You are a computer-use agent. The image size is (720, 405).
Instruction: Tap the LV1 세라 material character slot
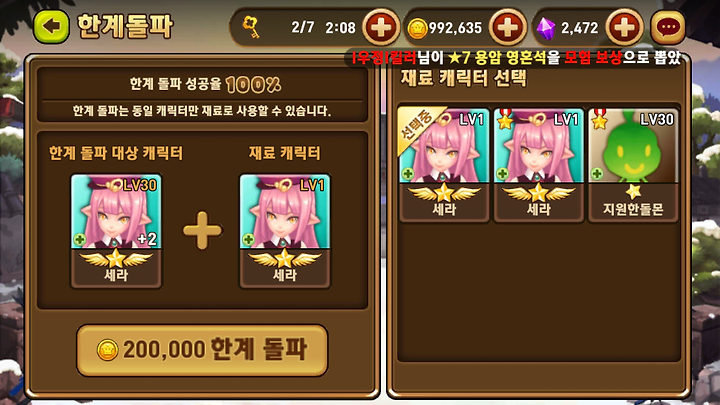tap(285, 231)
